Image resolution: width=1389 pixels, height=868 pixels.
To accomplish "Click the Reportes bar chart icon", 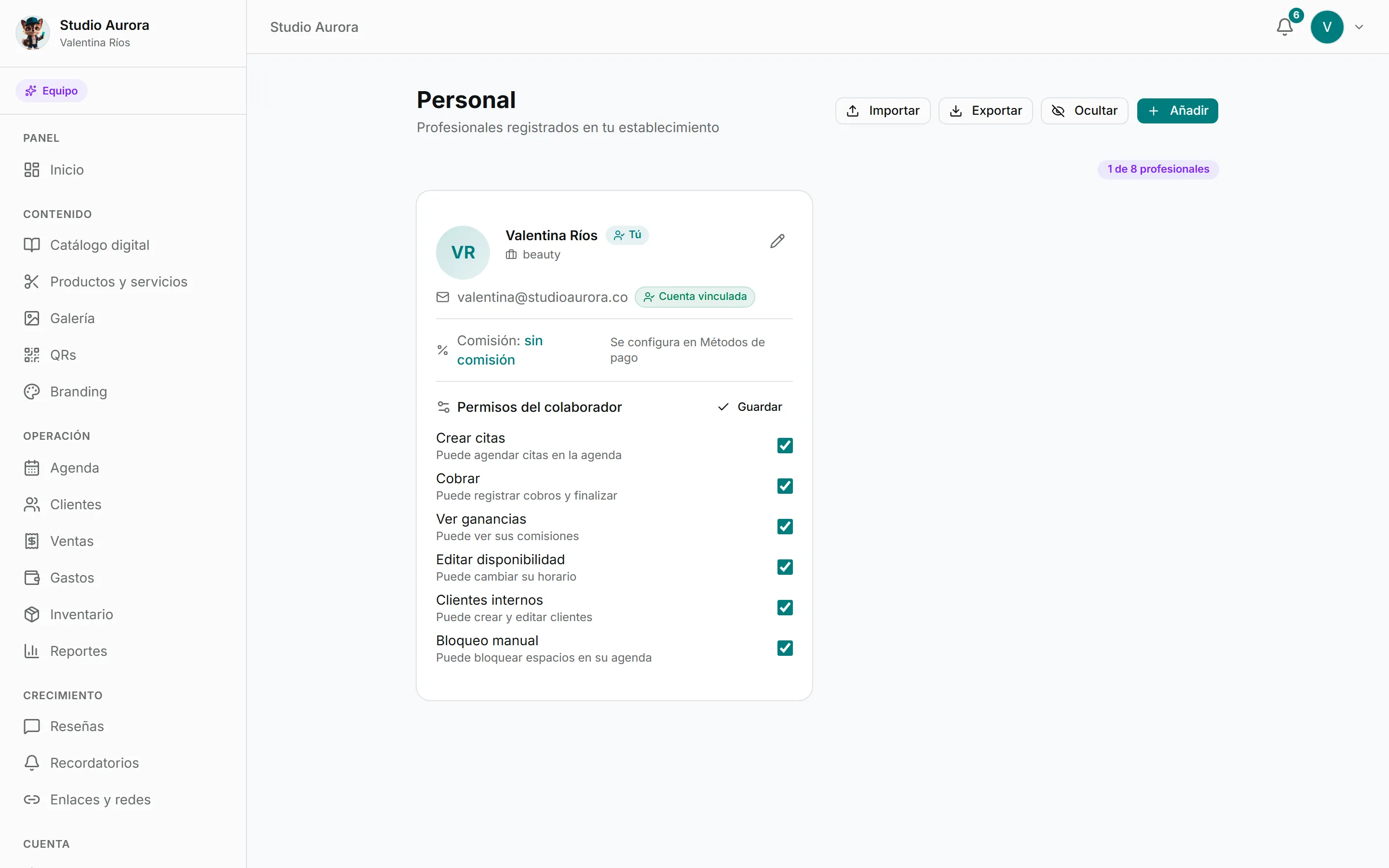I will click(x=31, y=651).
